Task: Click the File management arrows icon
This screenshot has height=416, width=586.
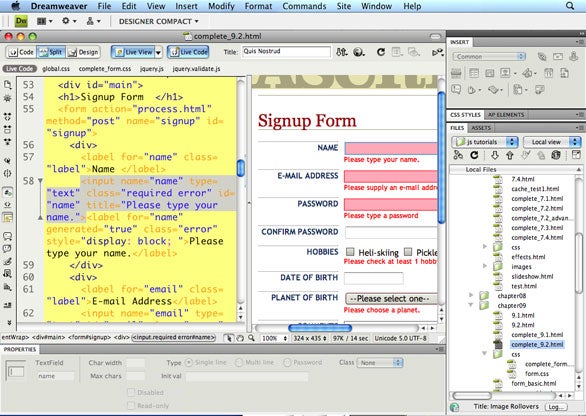Action: [342, 52]
